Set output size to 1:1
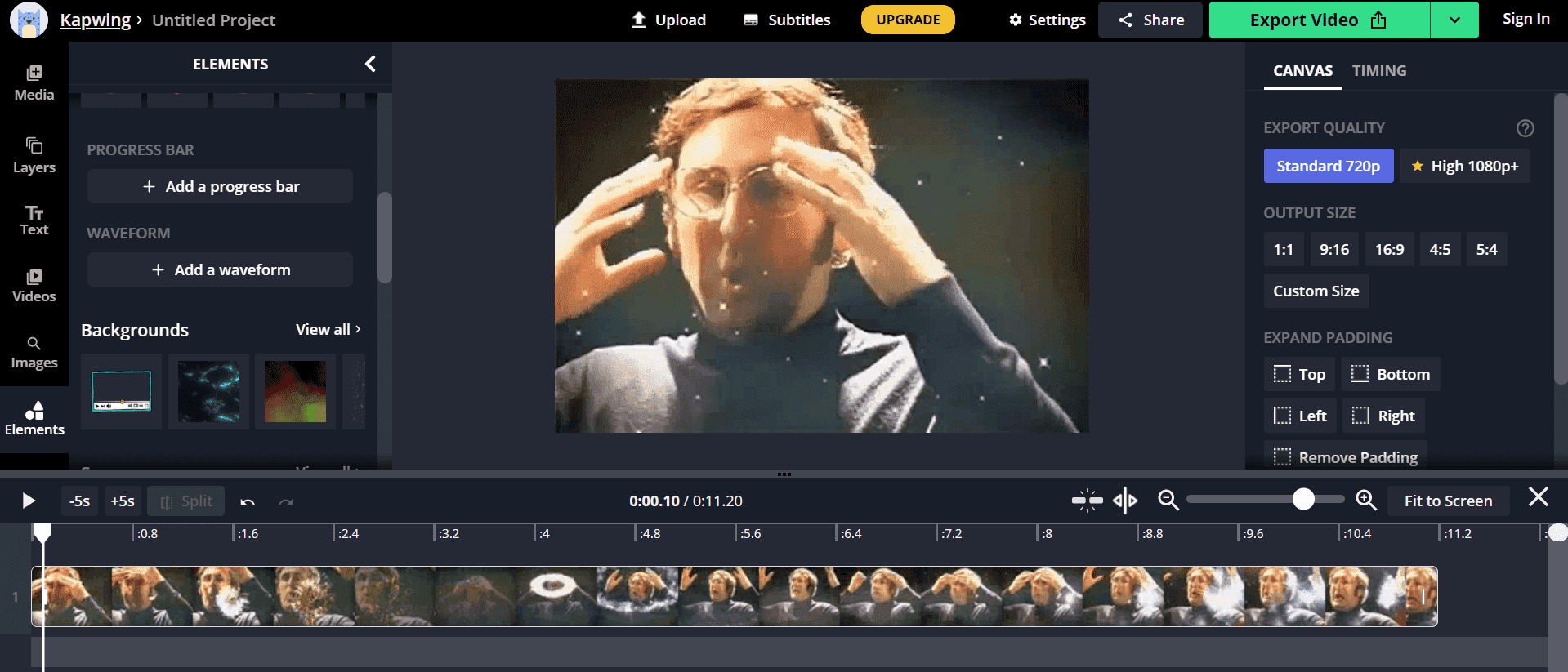 pos(1283,249)
